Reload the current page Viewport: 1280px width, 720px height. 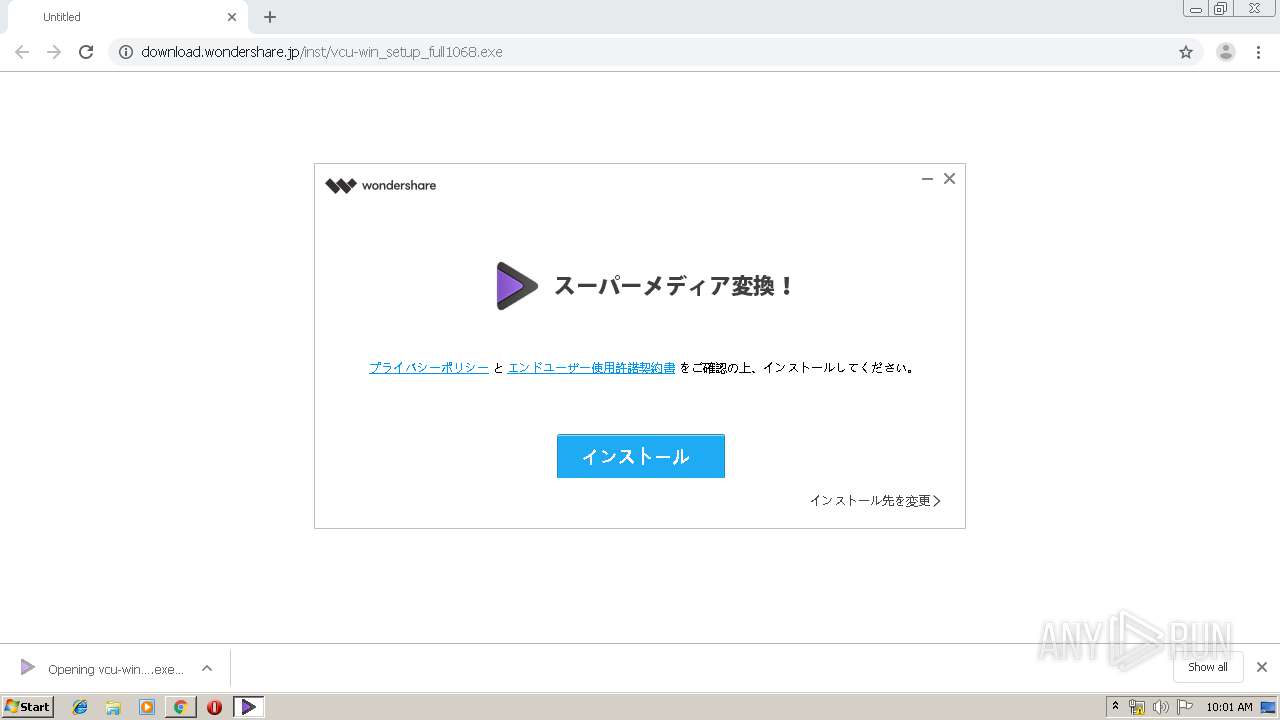pos(86,52)
